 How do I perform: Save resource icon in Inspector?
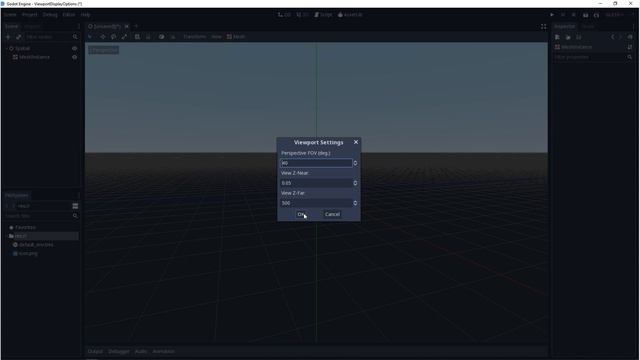578,37
